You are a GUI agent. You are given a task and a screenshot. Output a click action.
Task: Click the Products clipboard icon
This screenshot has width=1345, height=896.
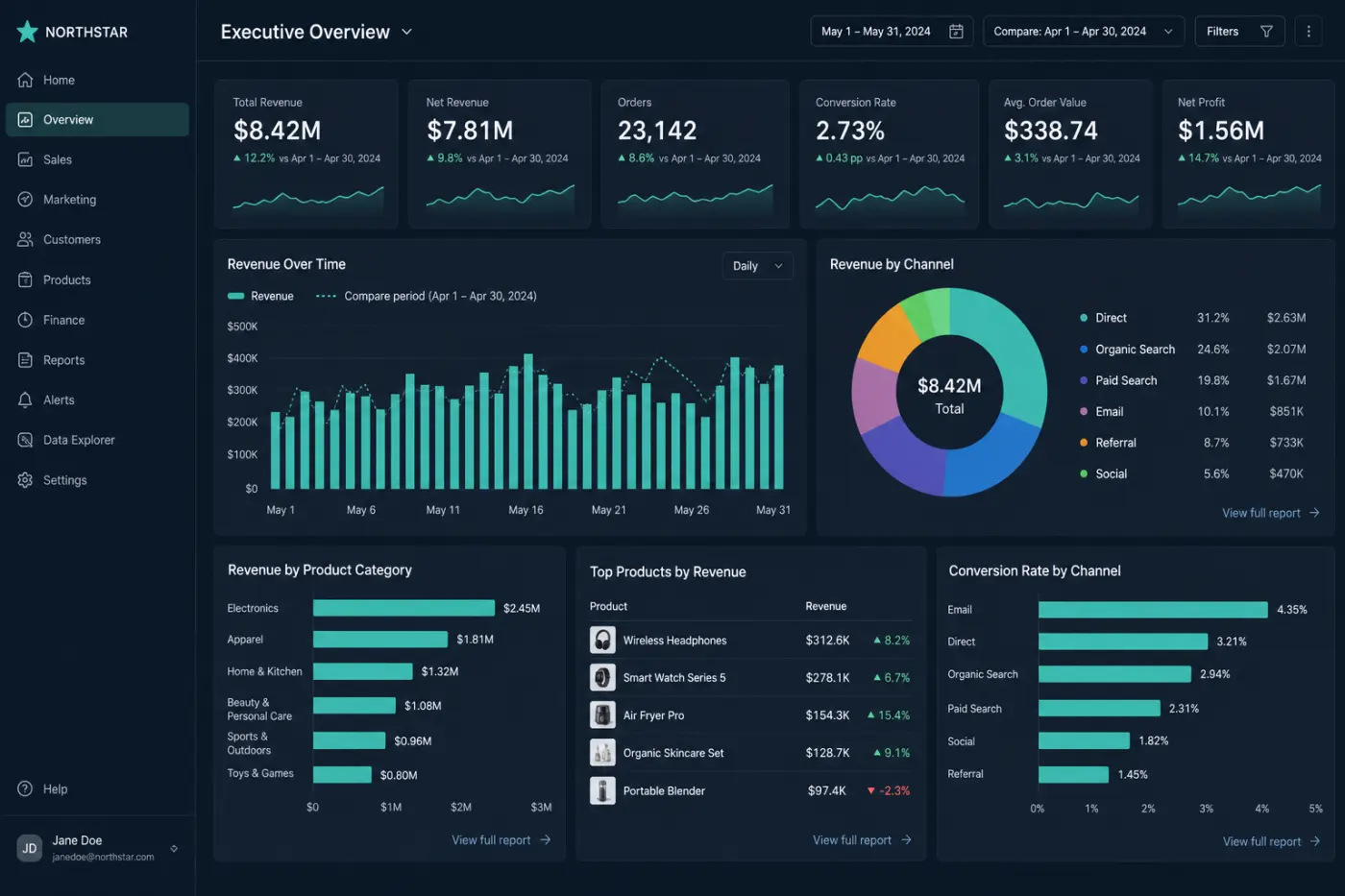click(x=25, y=279)
